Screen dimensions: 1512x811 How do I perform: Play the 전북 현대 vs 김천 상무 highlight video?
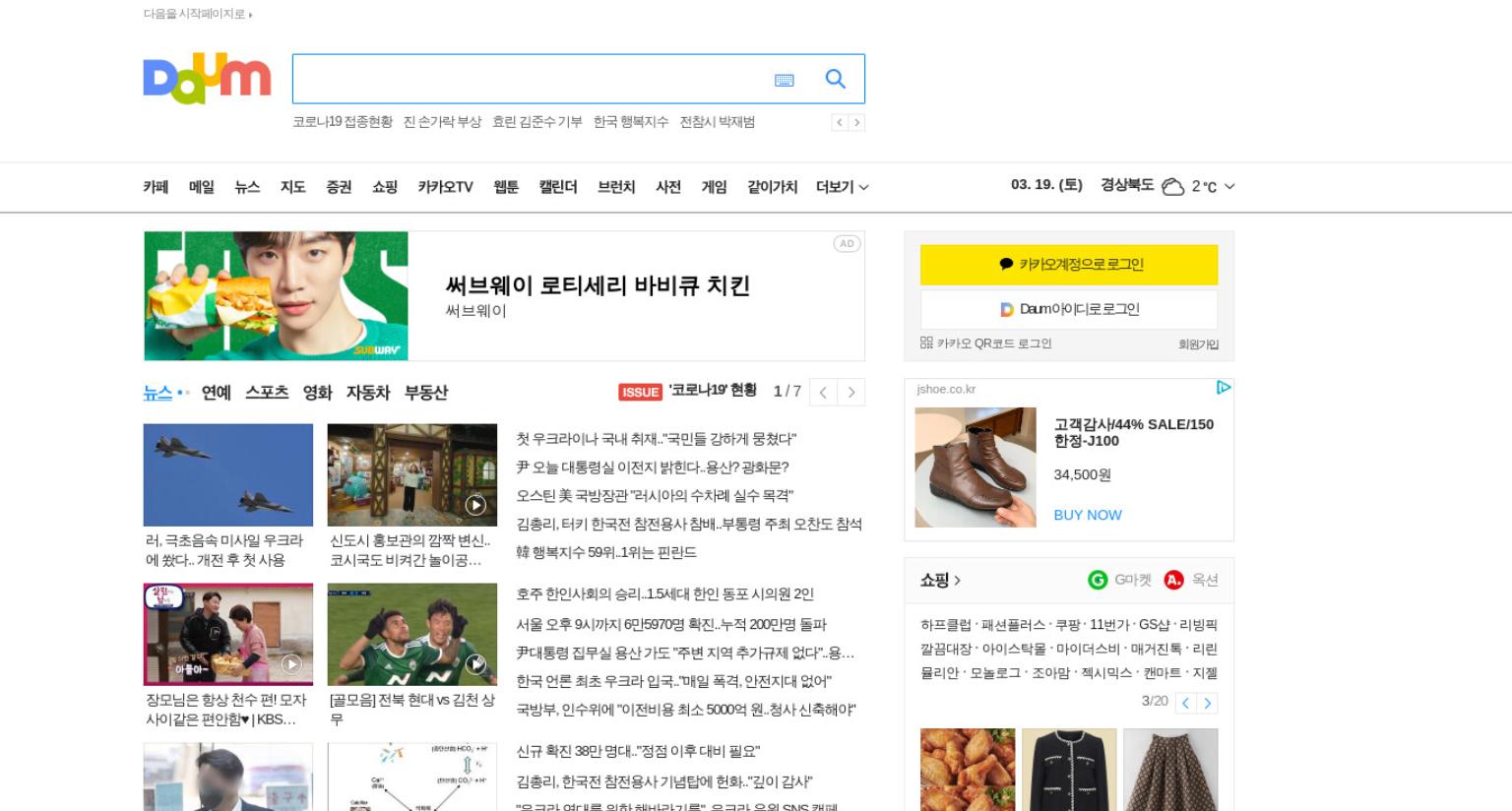(x=412, y=634)
